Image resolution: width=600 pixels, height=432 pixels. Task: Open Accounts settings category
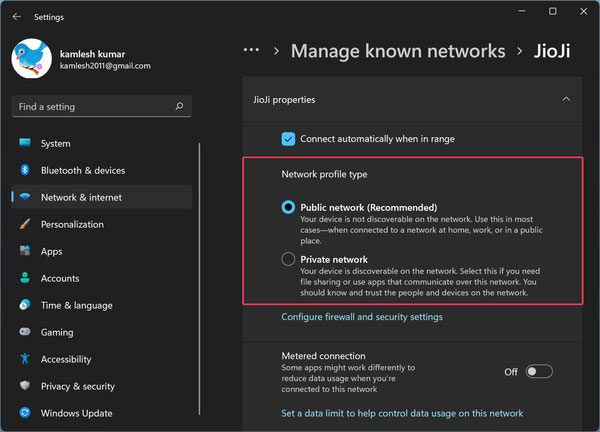click(102, 278)
